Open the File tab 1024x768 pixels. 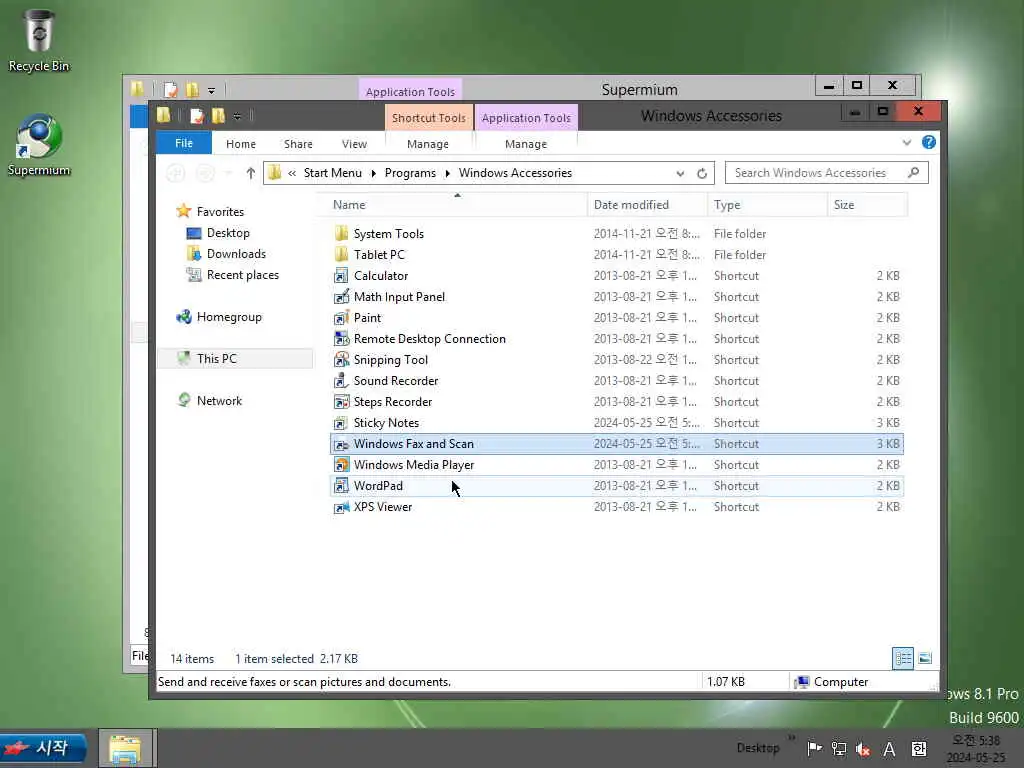coord(184,143)
